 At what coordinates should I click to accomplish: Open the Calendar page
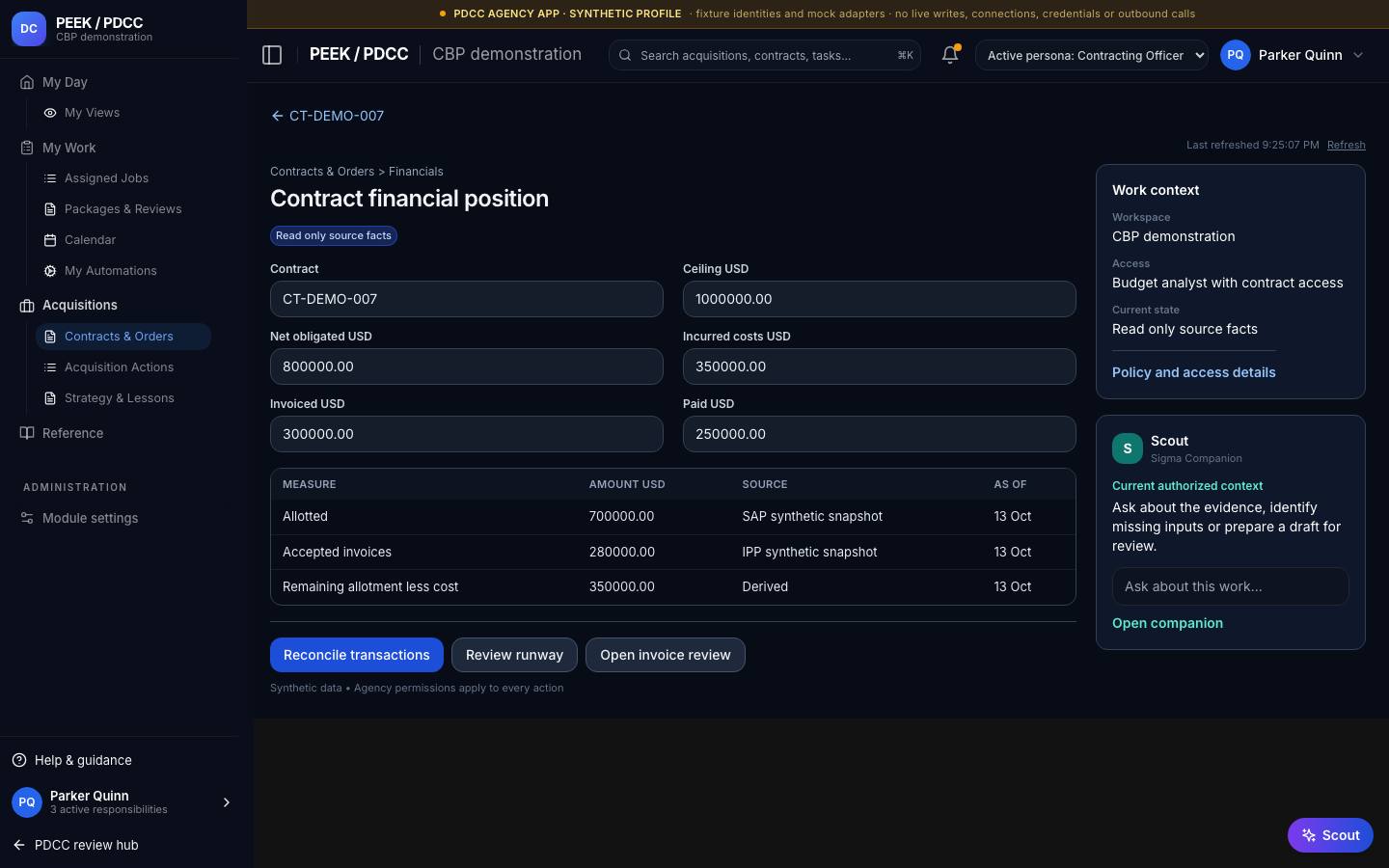90,240
